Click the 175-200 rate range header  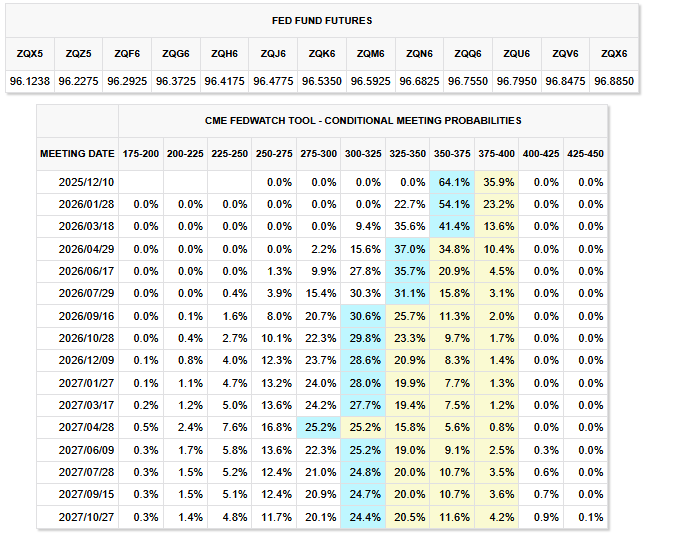tap(140, 154)
